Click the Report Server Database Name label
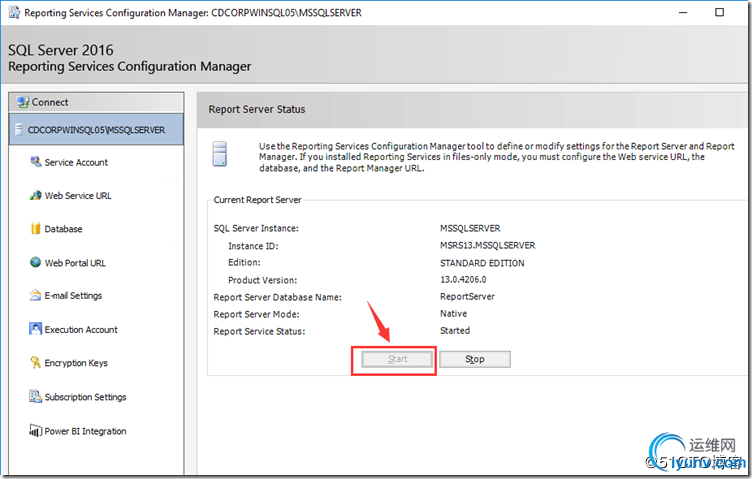The image size is (752, 479). point(278,297)
